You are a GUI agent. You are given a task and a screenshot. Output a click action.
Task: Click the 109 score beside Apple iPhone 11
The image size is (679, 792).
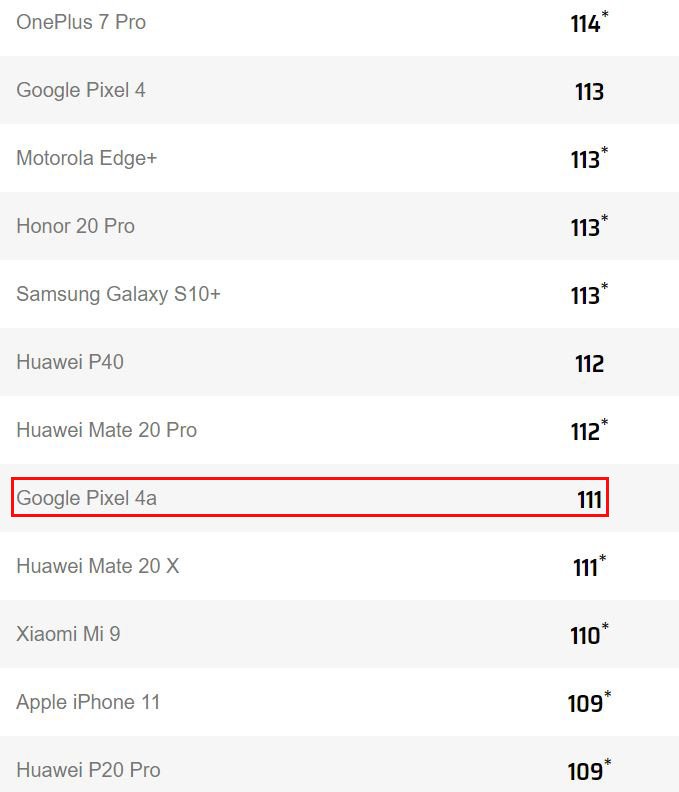[x=586, y=704]
